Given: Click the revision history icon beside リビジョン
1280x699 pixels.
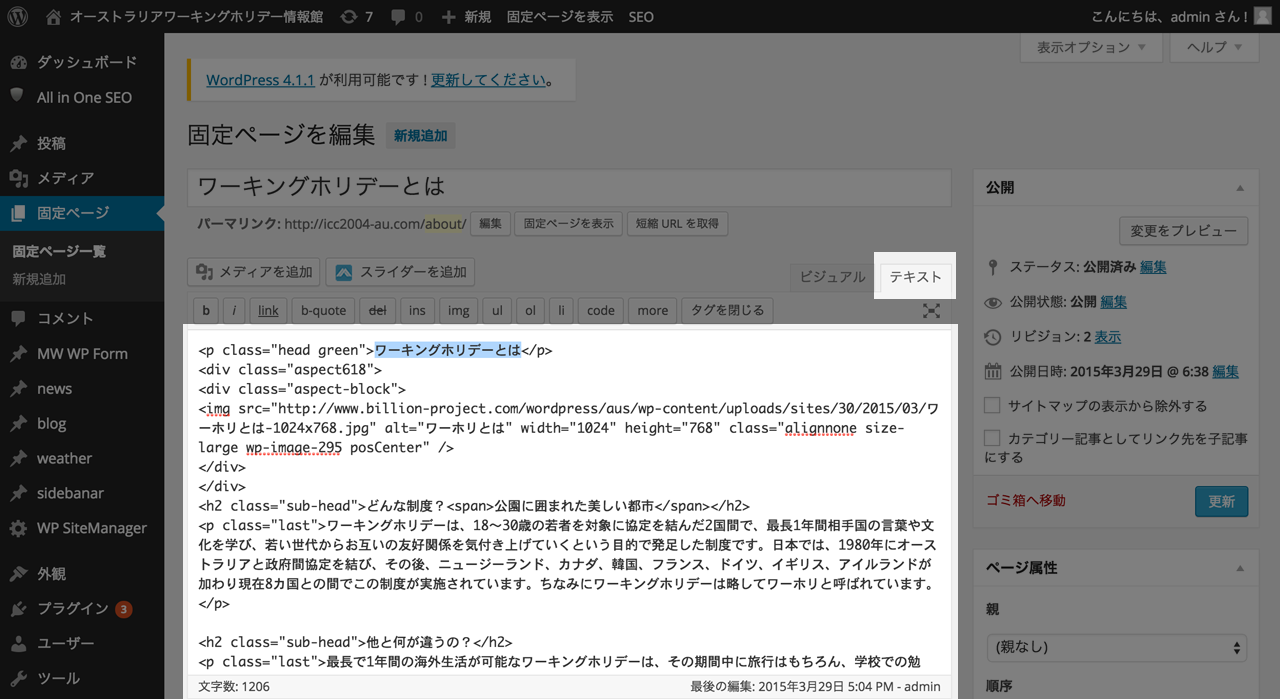Looking at the screenshot, I should tap(993, 337).
